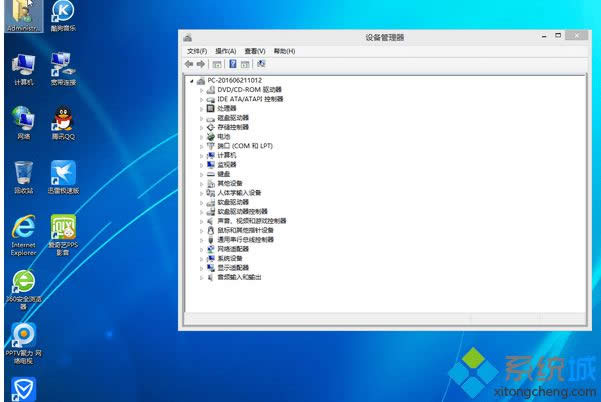601x402 pixels.
Task: Select the 网络 desktop icon
Action: click(x=24, y=123)
